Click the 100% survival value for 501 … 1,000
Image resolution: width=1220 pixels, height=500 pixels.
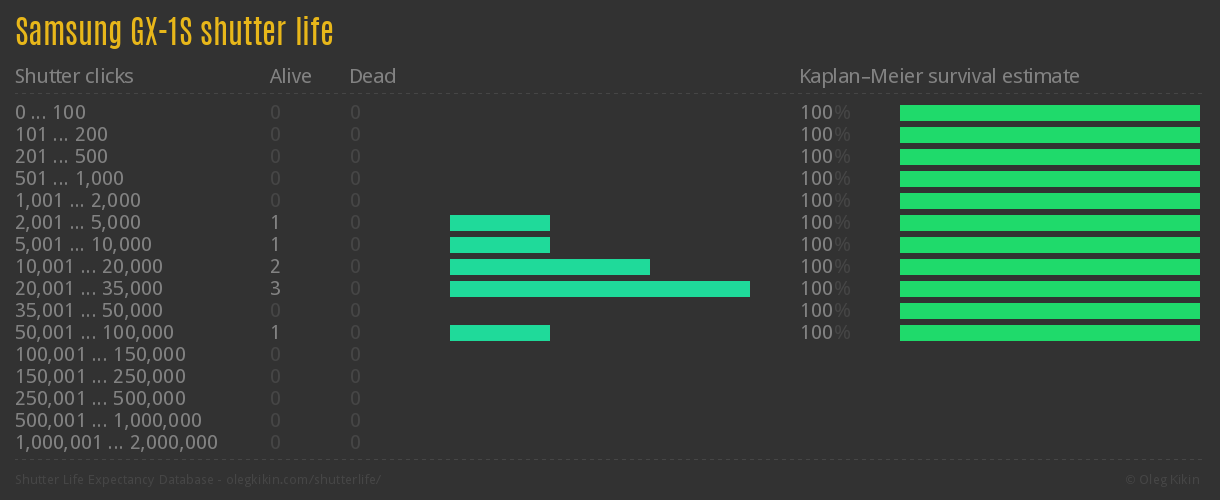[x=824, y=179]
